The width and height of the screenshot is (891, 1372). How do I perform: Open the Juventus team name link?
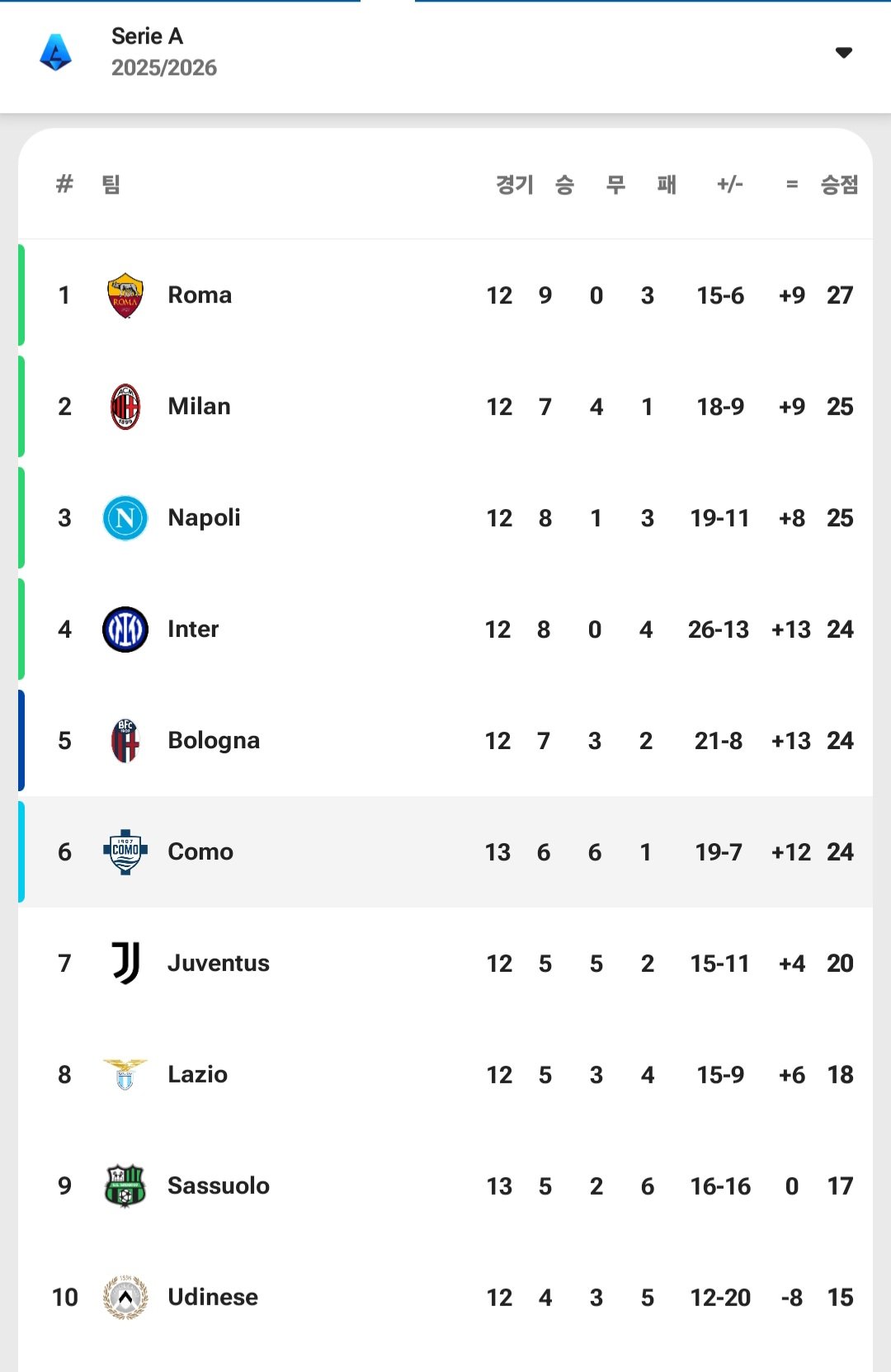click(219, 964)
